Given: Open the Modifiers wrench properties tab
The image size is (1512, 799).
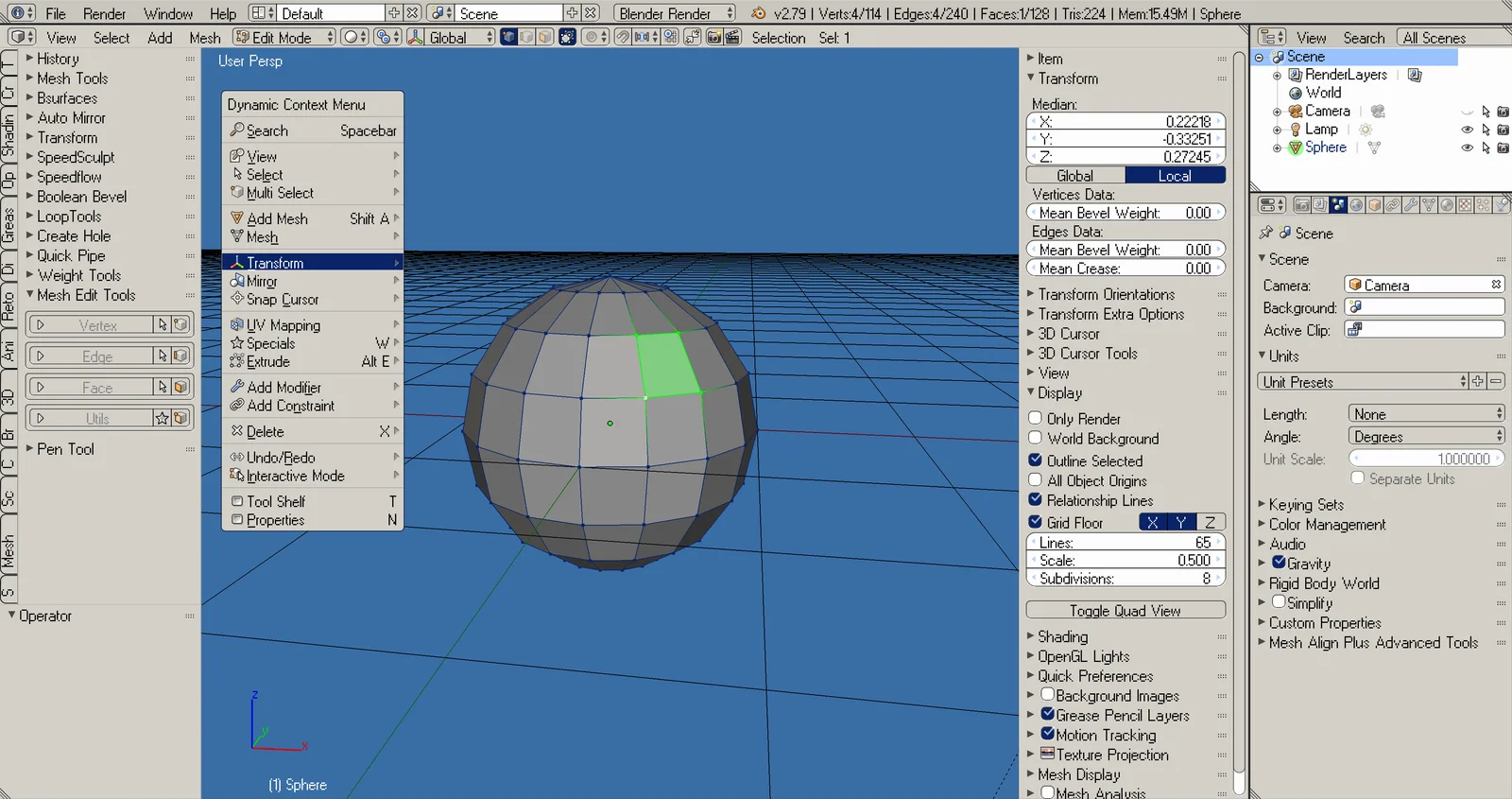Looking at the screenshot, I should pyautogui.click(x=1410, y=205).
